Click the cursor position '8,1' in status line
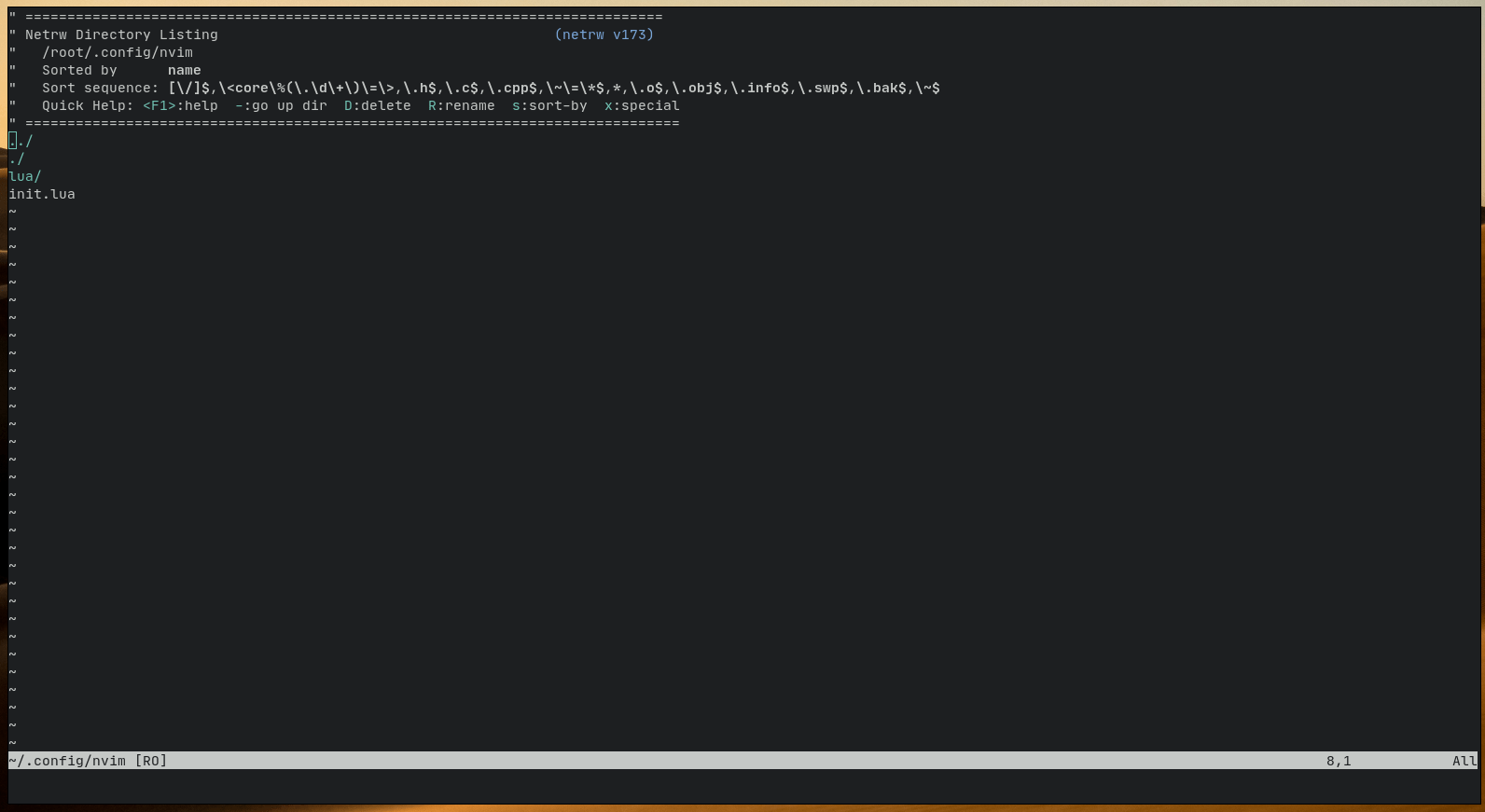Screen dimensions: 1485x812 point(1339,761)
